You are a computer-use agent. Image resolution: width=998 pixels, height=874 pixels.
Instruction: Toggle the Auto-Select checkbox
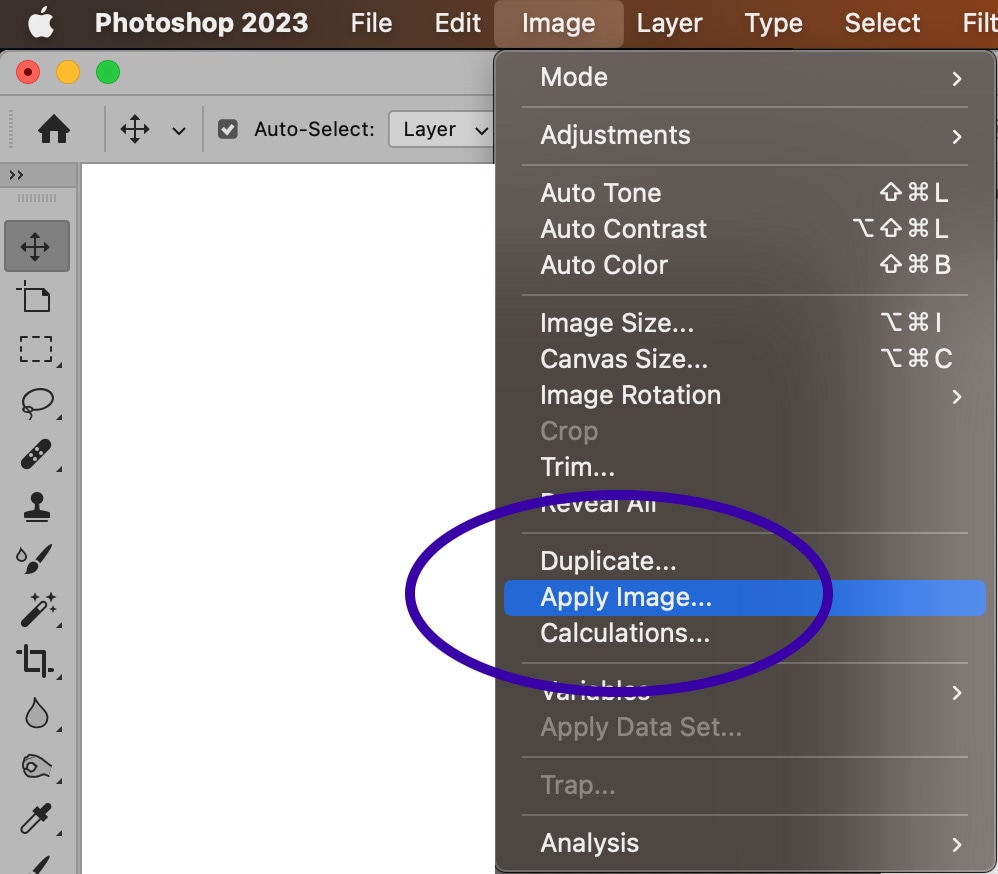228,129
